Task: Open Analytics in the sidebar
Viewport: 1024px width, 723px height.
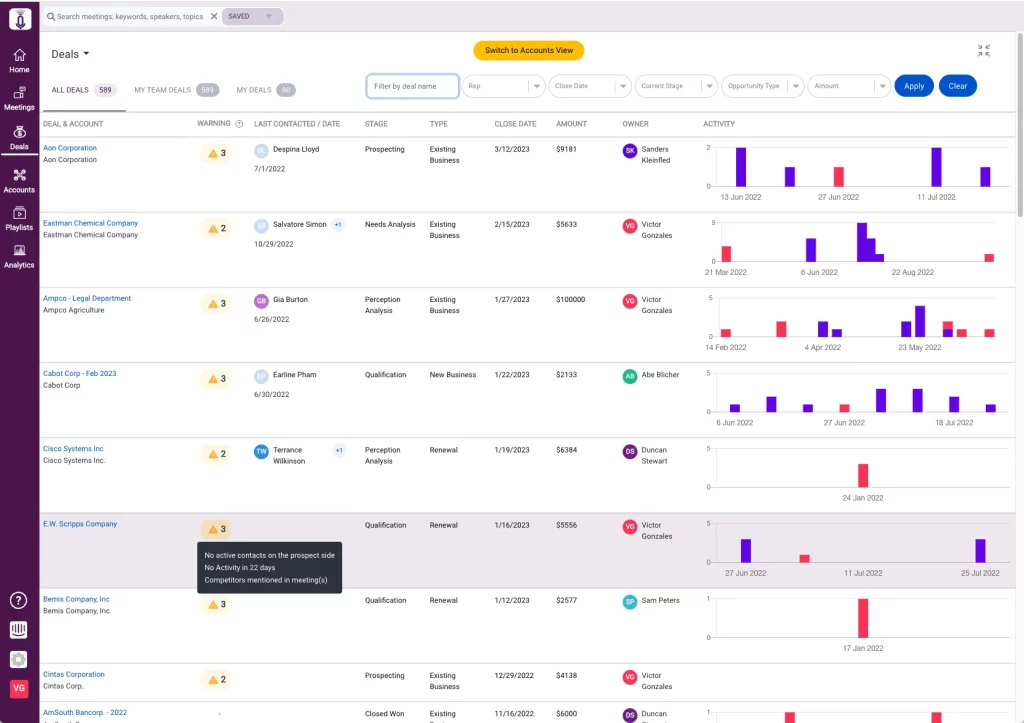Action: pos(19,257)
